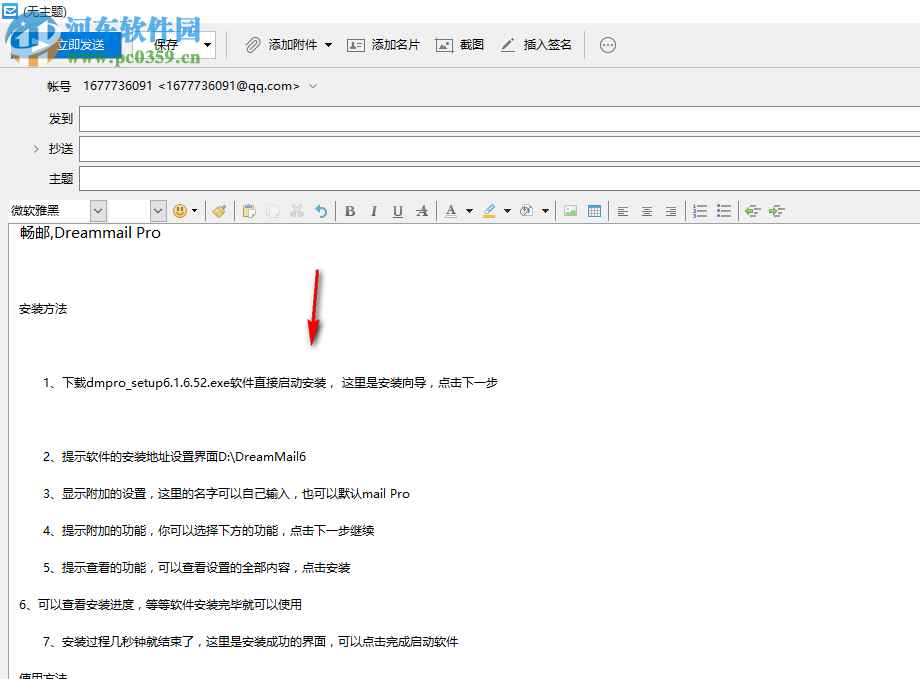Open the 添加附件 attachment dropdown arrow
The height and width of the screenshot is (679, 920).
click(x=330, y=45)
